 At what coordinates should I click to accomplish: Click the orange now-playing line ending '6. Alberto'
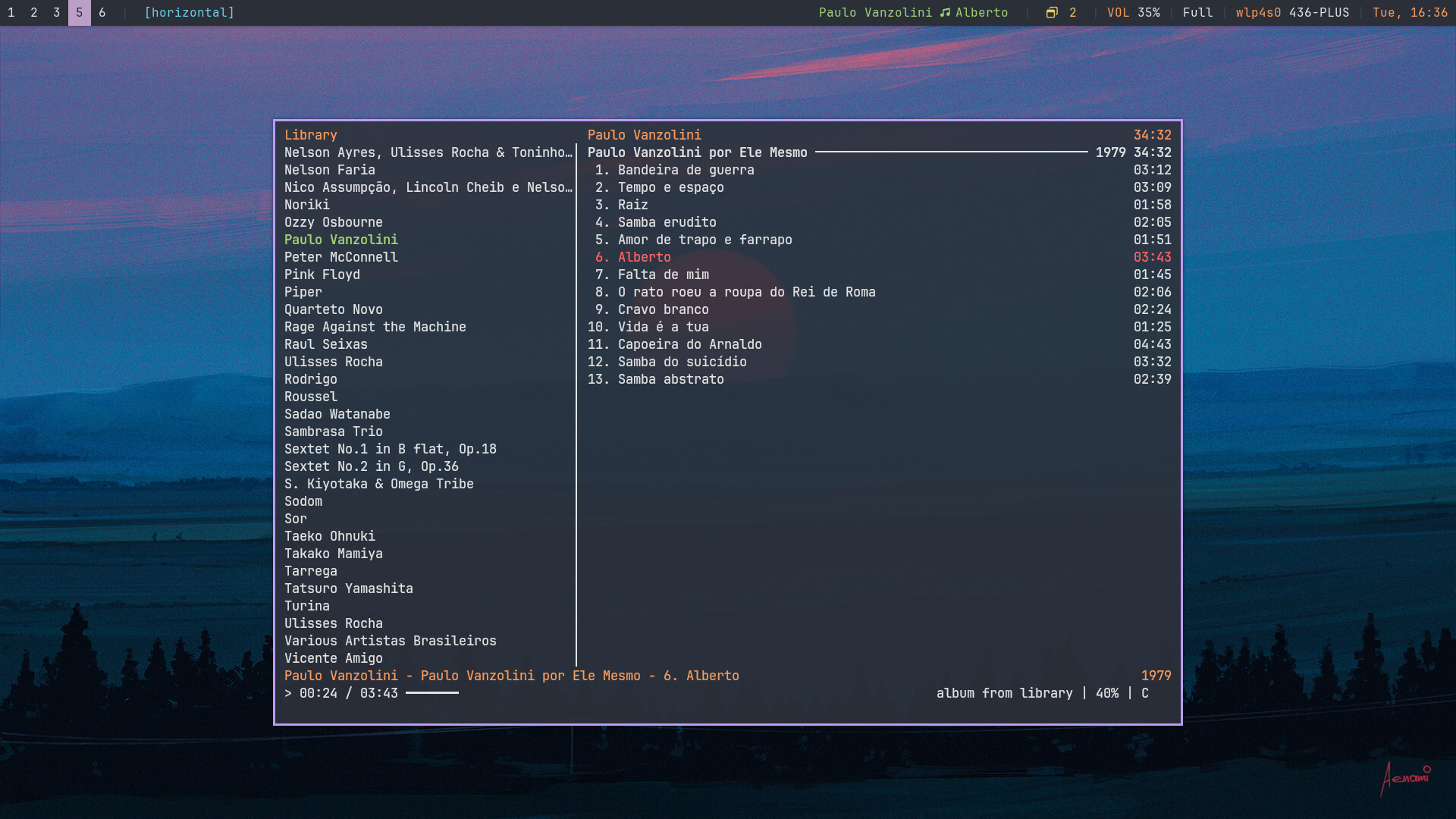pos(512,676)
